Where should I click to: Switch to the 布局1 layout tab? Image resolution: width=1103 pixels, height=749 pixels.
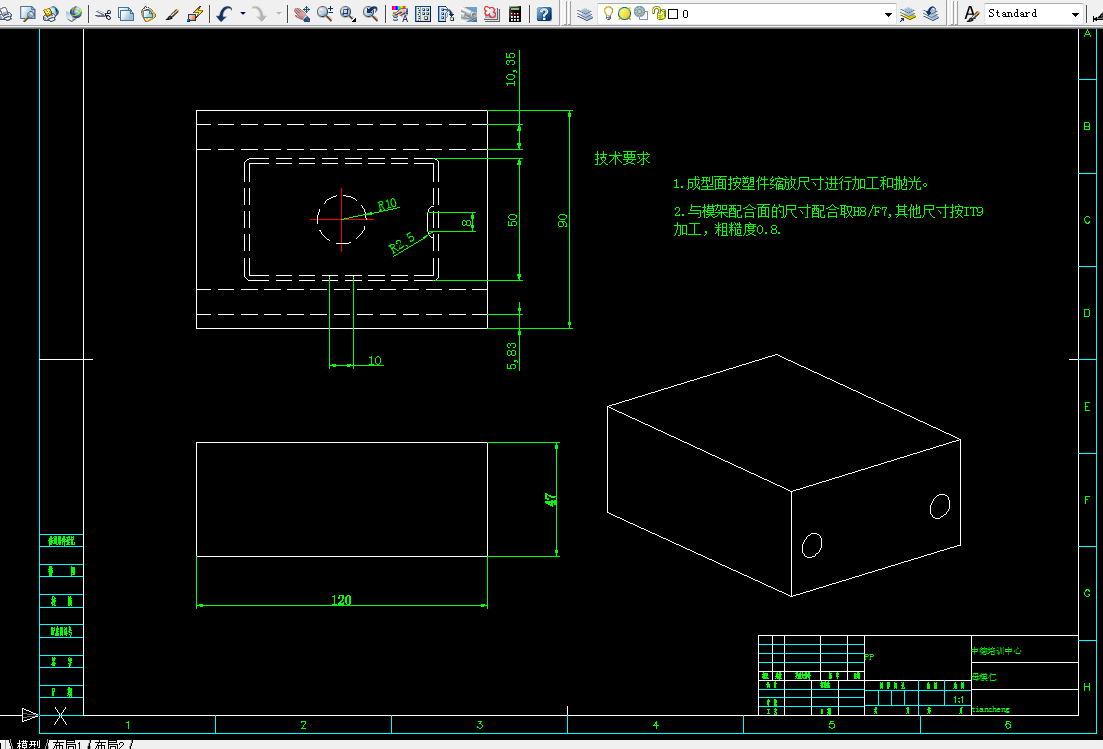pos(68,744)
